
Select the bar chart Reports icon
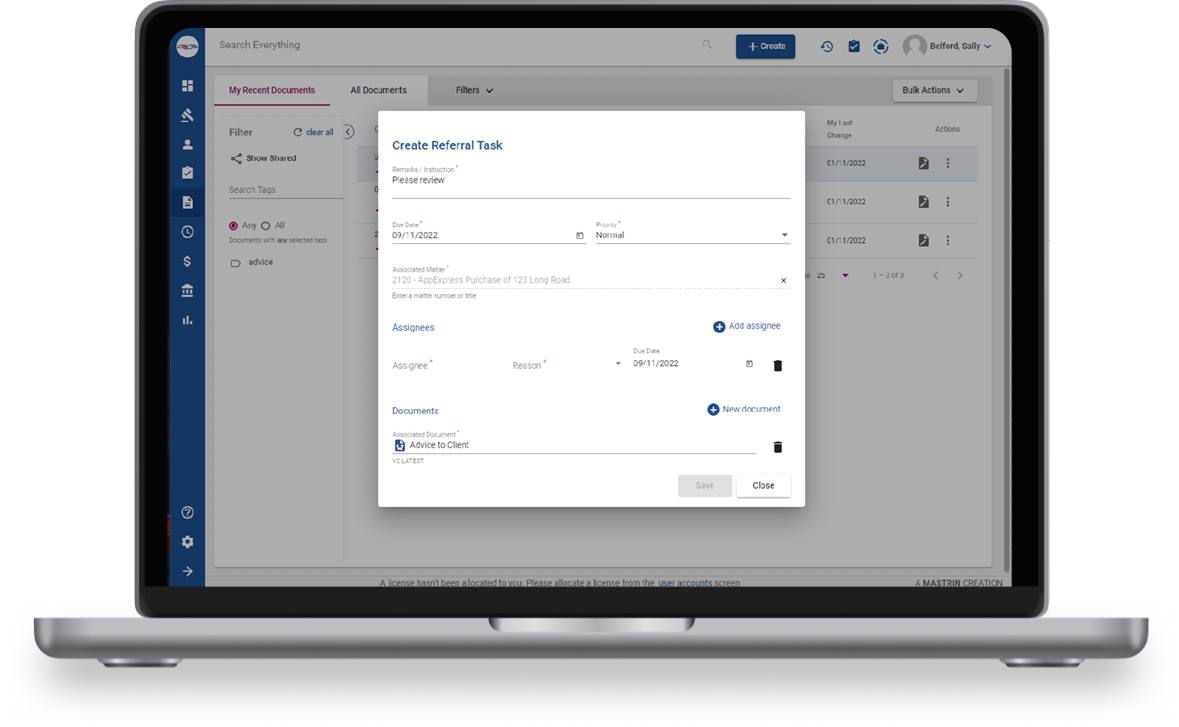coord(187,320)
